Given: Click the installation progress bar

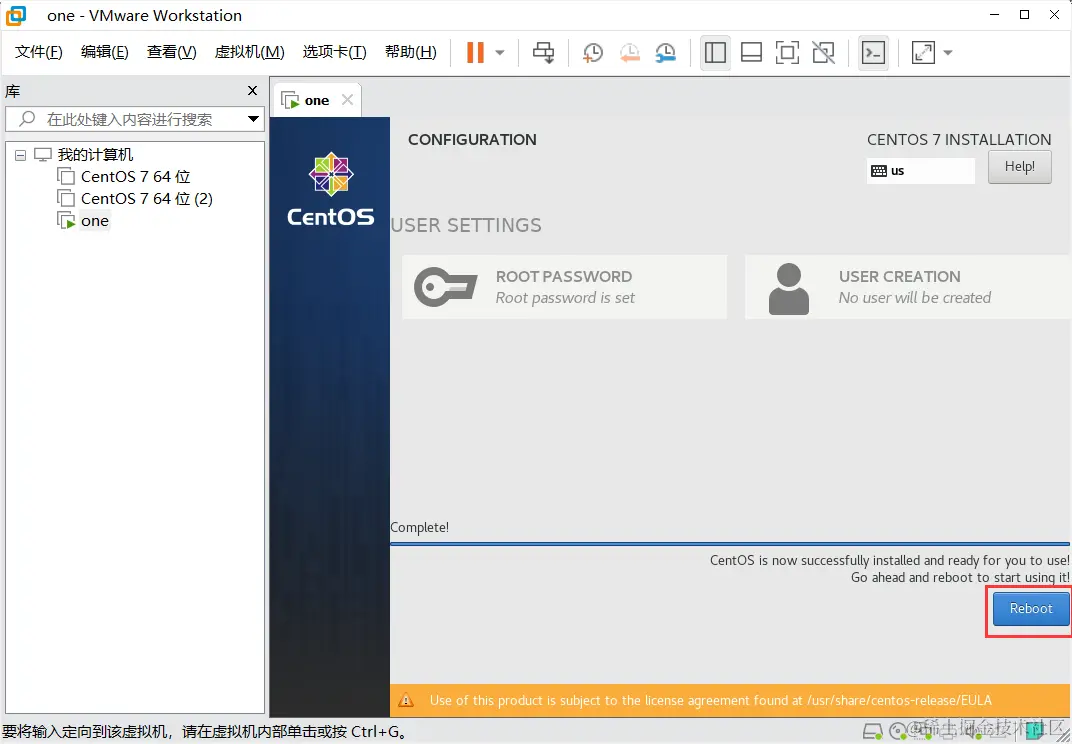Looking at the screenshot, I should [730, 544].
